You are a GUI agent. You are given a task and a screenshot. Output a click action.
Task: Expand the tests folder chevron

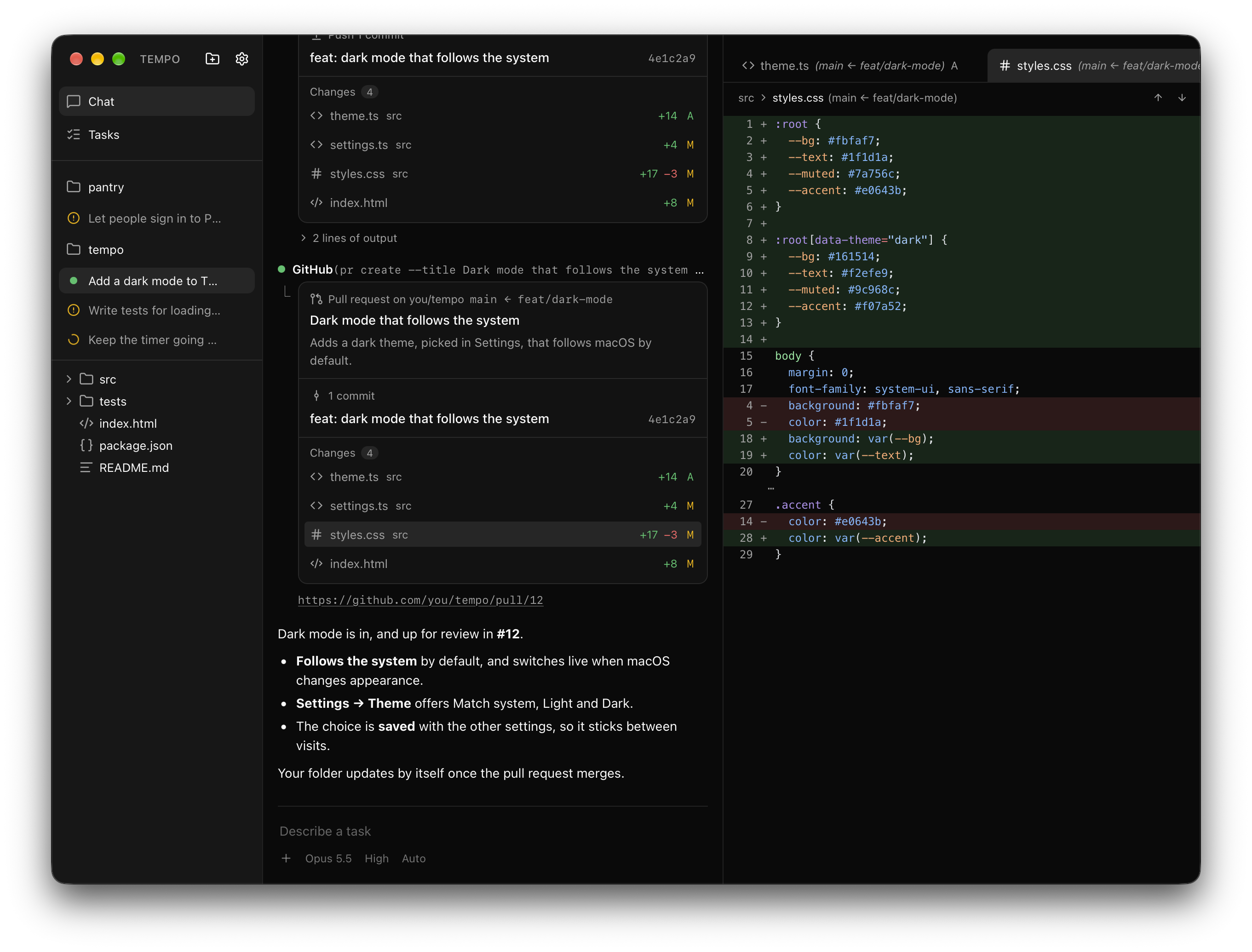[69, 401]
